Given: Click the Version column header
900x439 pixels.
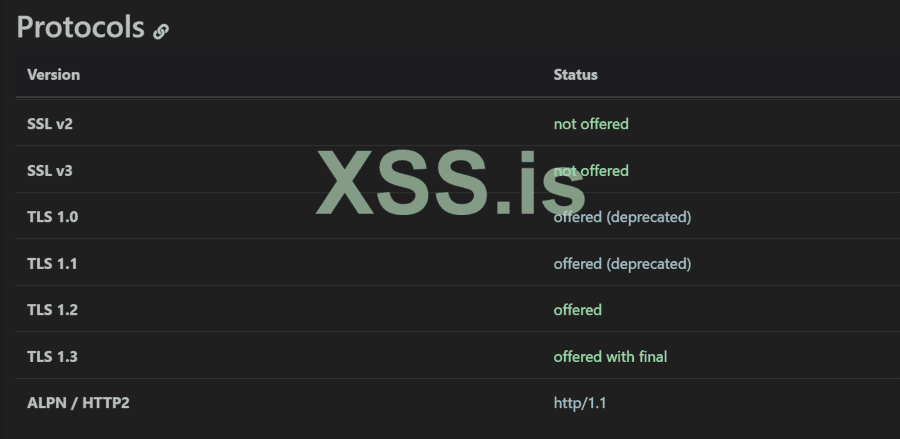Looking at the screenshot, I should (x=53, y=75).
